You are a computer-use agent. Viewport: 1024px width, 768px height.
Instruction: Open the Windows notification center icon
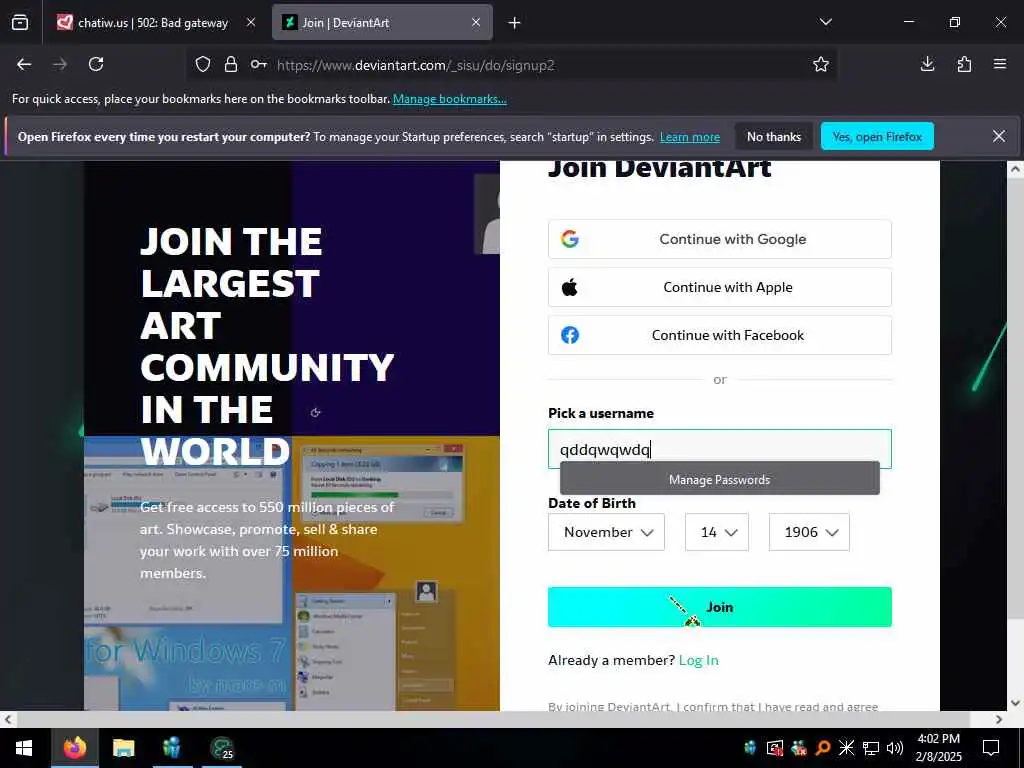point(991,748)
